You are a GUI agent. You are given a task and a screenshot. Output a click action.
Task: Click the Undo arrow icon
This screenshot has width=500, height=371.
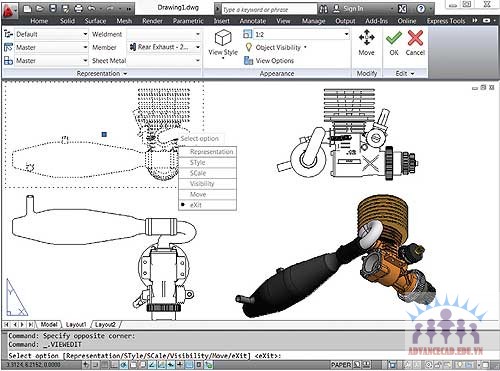91,8
